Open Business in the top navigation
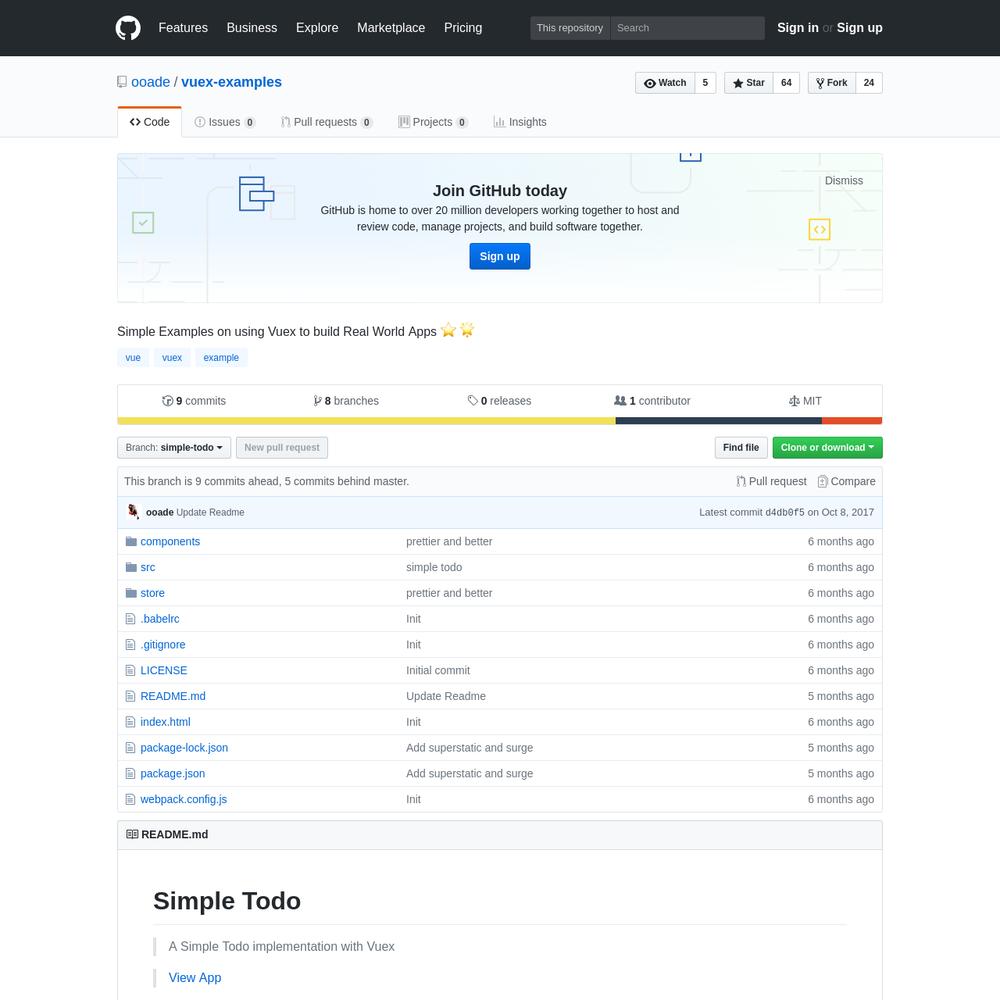 pyautogui.click(x=252, y=28)
